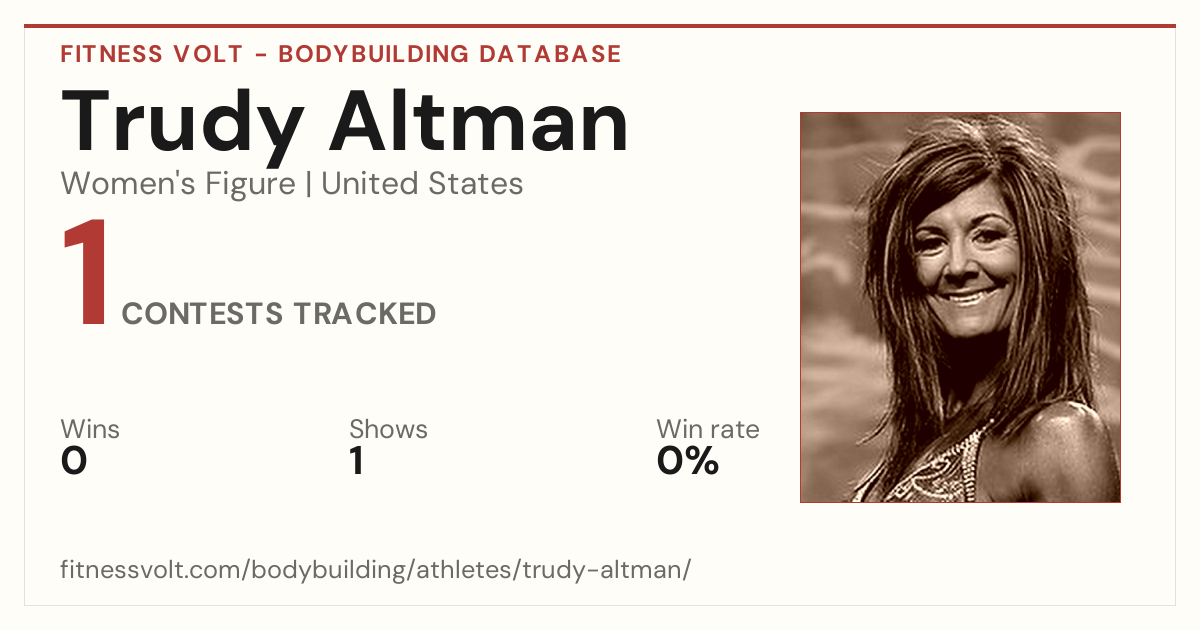Select the Women's Figure division text
The image size is (1200, 630).
[178, 184]
